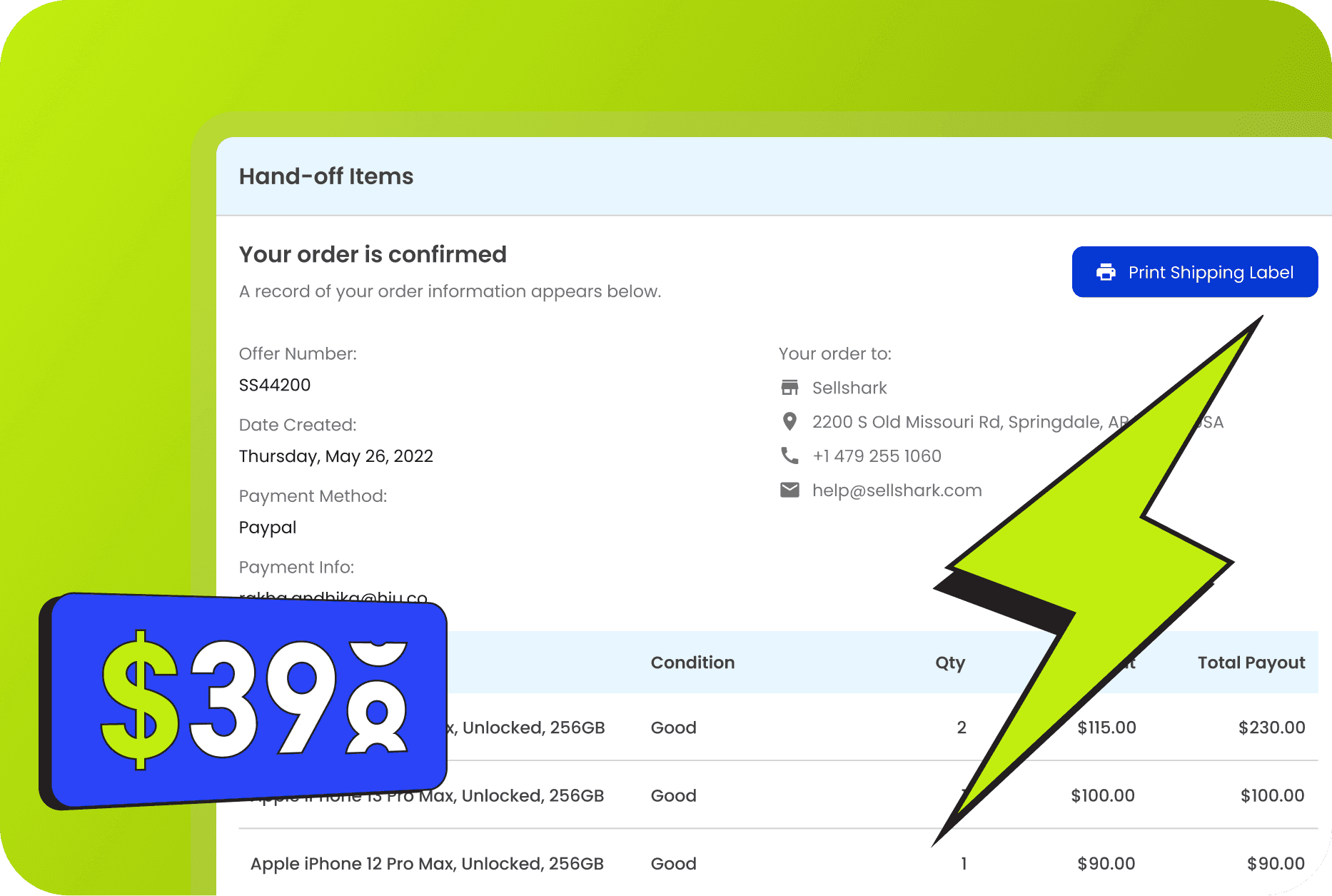The height and width of the screenshot is (896, 1332).
Task: Select phone number +1 479 255 1060
Action: [877, 456]
